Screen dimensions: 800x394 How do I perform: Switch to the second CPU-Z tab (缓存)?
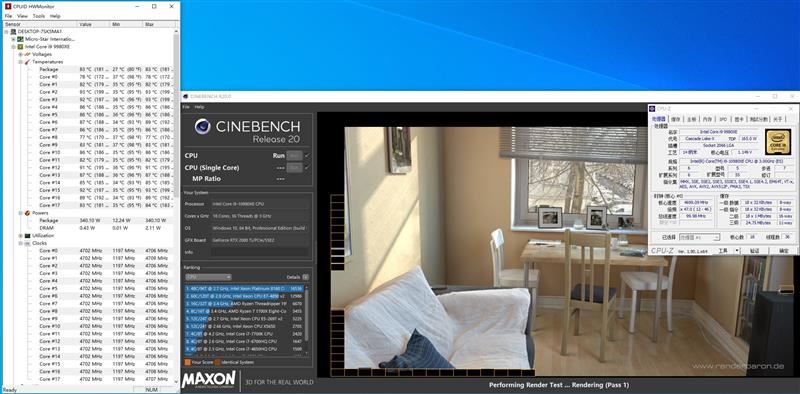coord(676,119)
